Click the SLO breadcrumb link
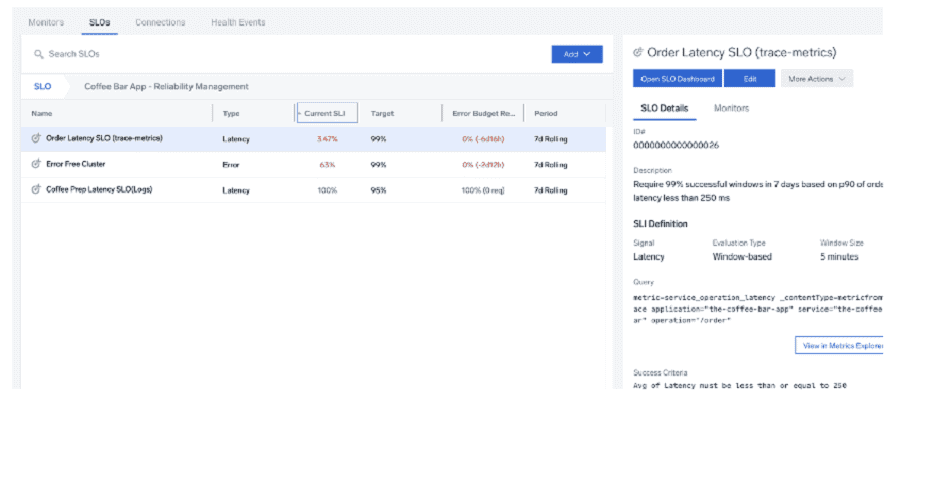The image size is (934, 500). pos(42,86)
